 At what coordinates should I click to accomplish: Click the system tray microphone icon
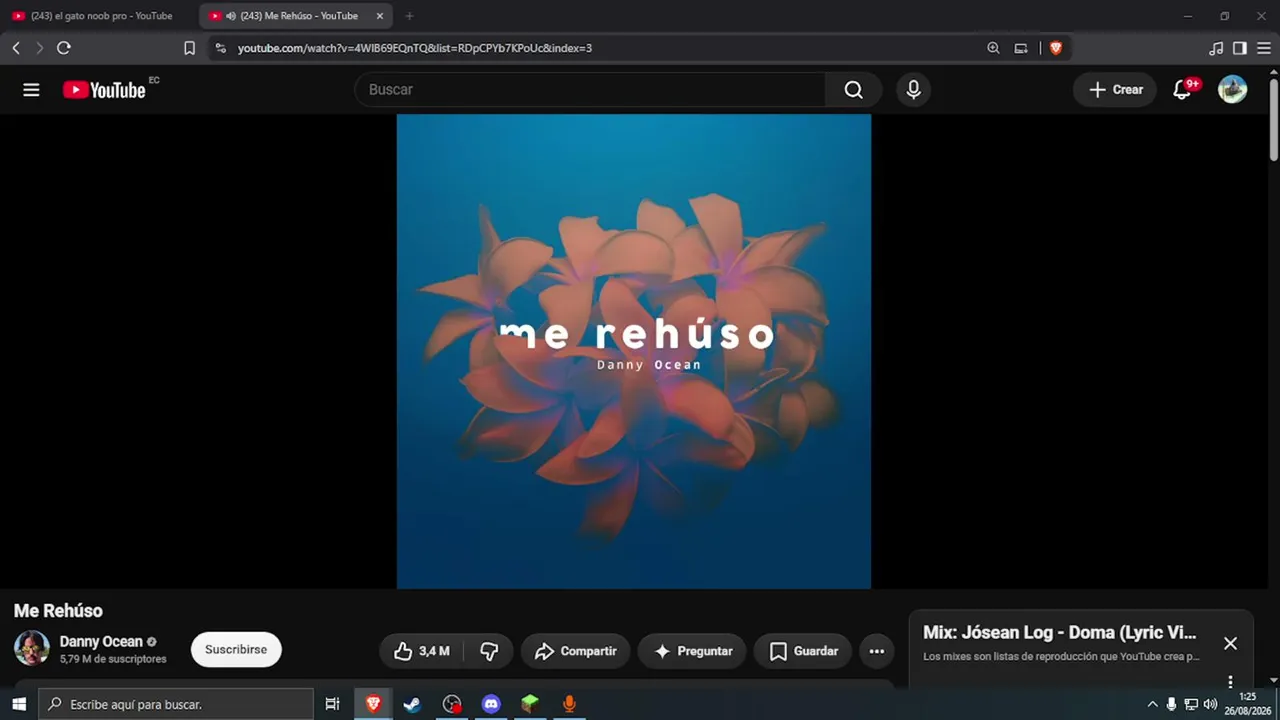(x=1171, y=704)
